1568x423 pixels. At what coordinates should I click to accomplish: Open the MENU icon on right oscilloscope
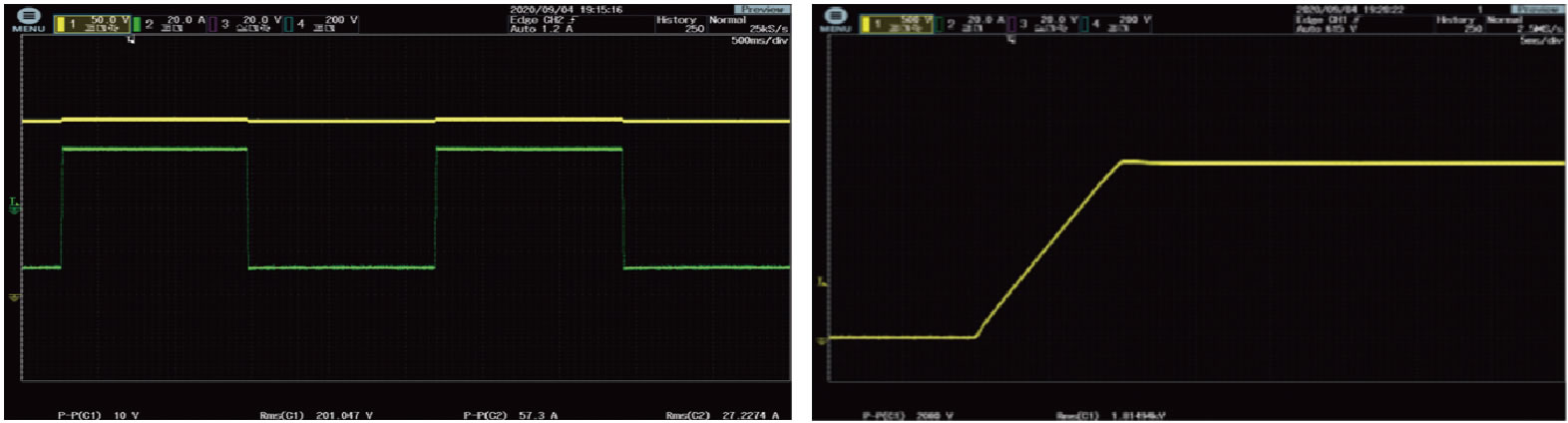click(836, 20)
